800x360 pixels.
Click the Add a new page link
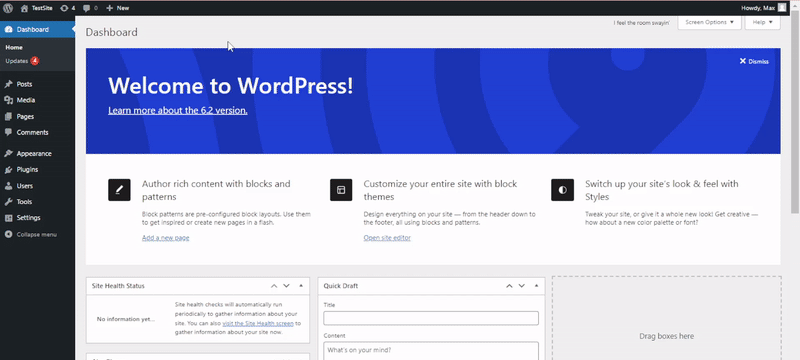(166, 238)
